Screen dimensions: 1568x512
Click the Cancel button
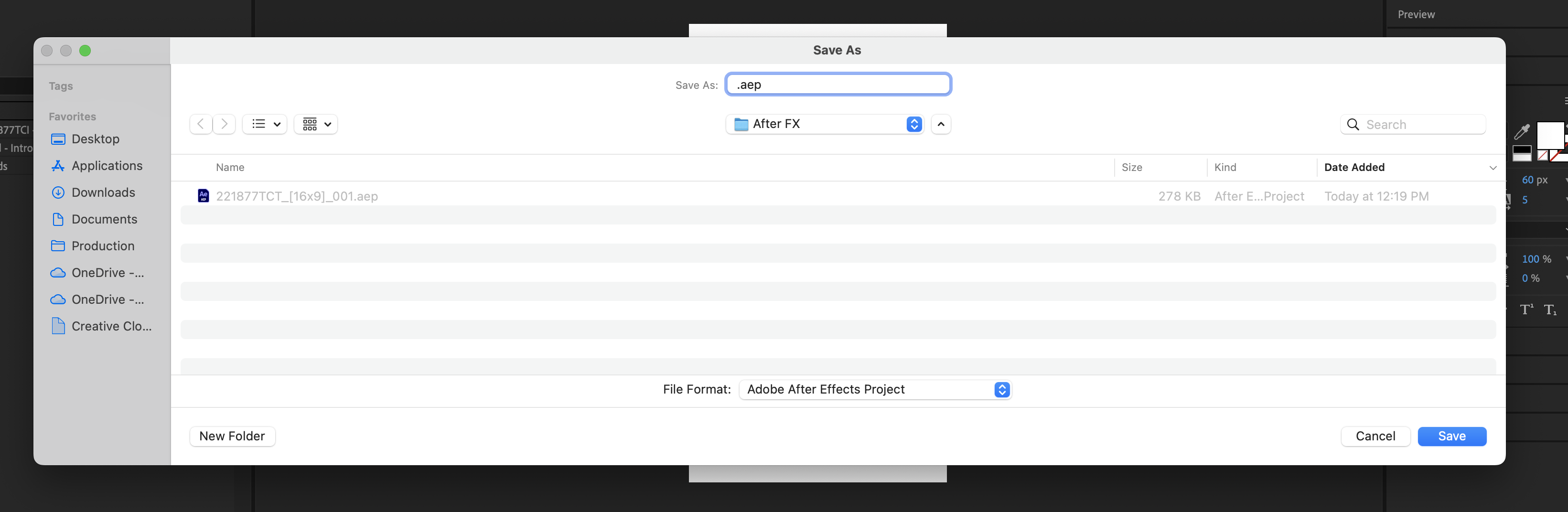tap(1375, 436)
